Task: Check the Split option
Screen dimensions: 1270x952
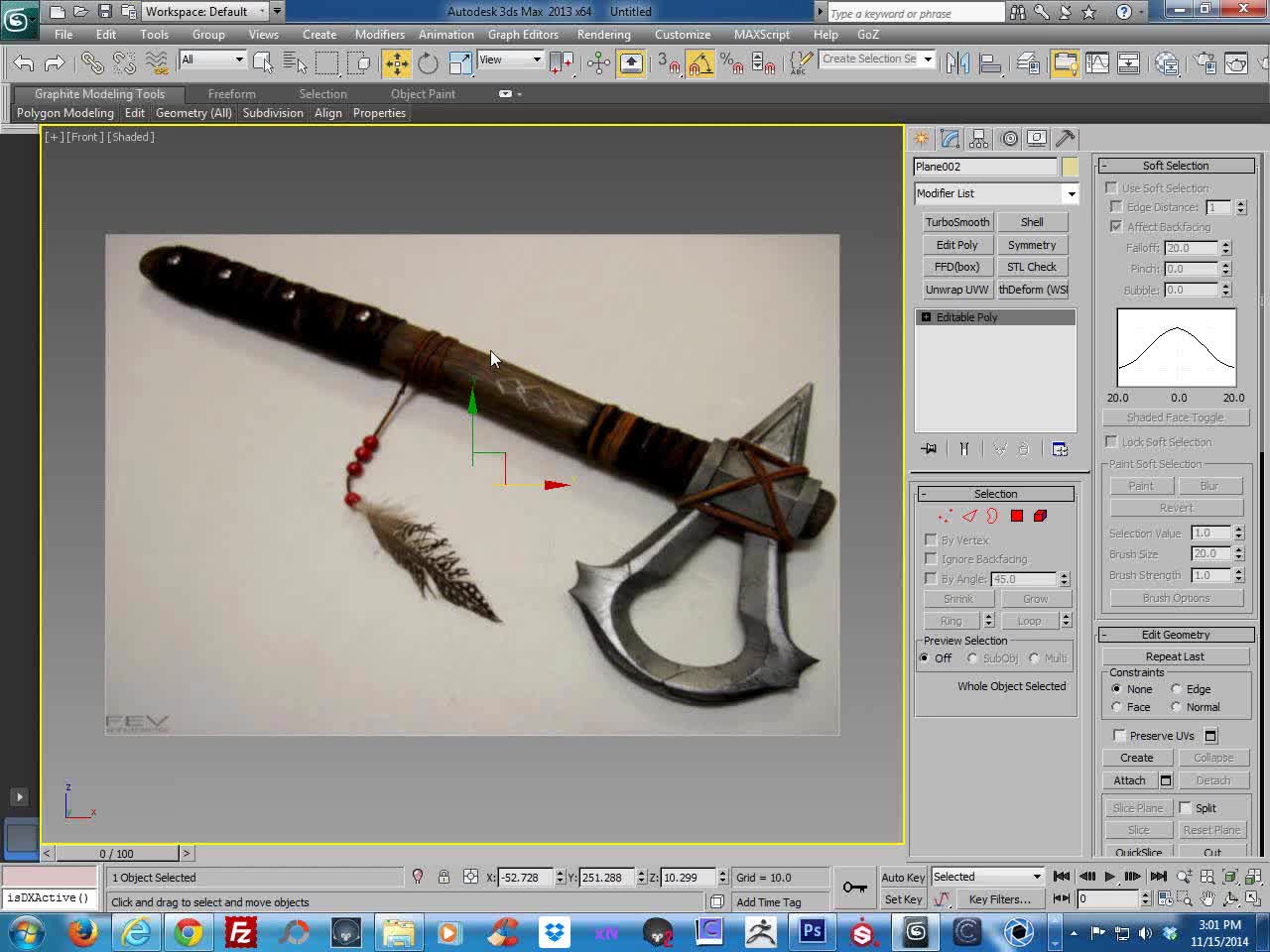Action: (1185, 807)
